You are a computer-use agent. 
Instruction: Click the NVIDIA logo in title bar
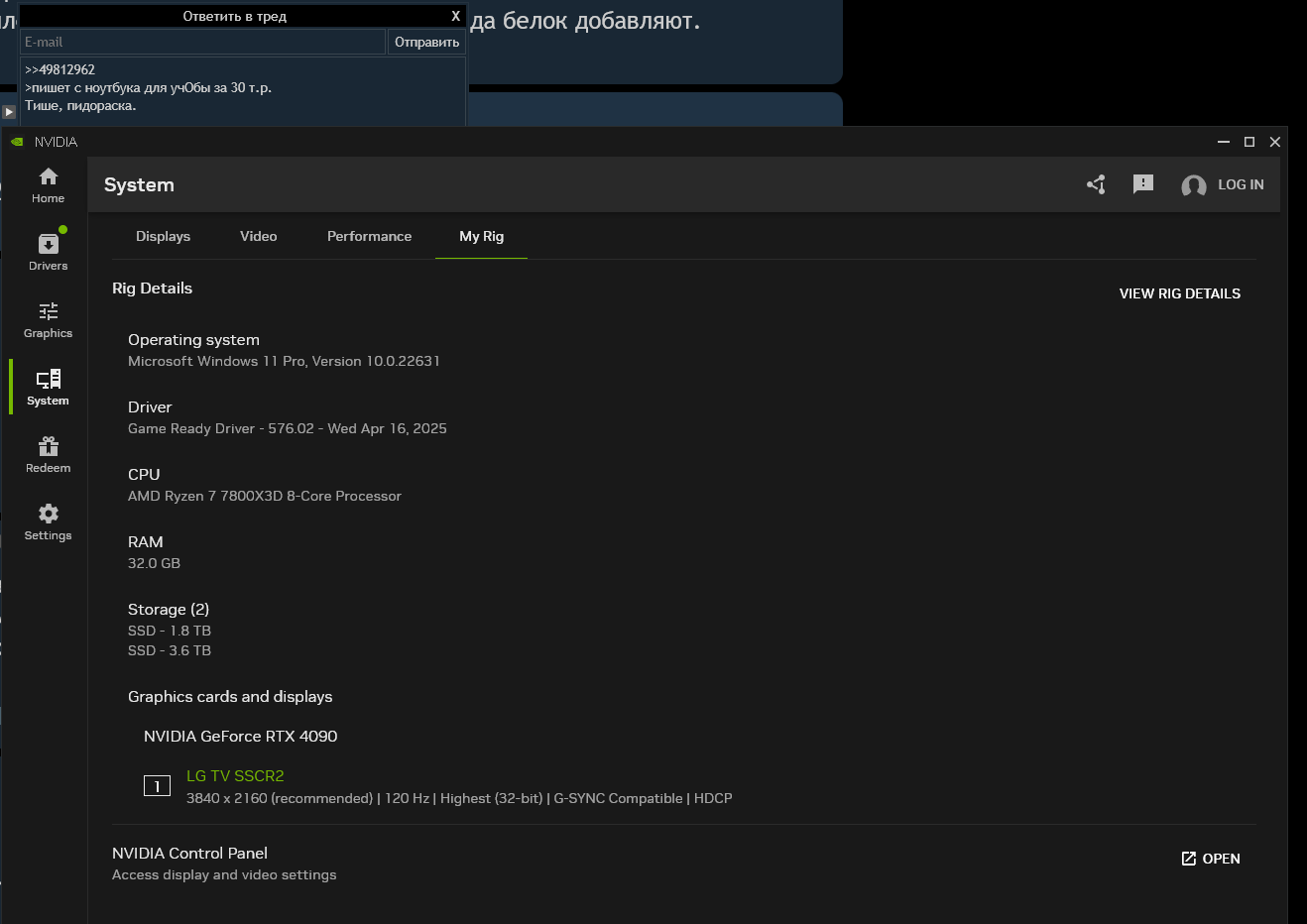[x=17, y=142]
